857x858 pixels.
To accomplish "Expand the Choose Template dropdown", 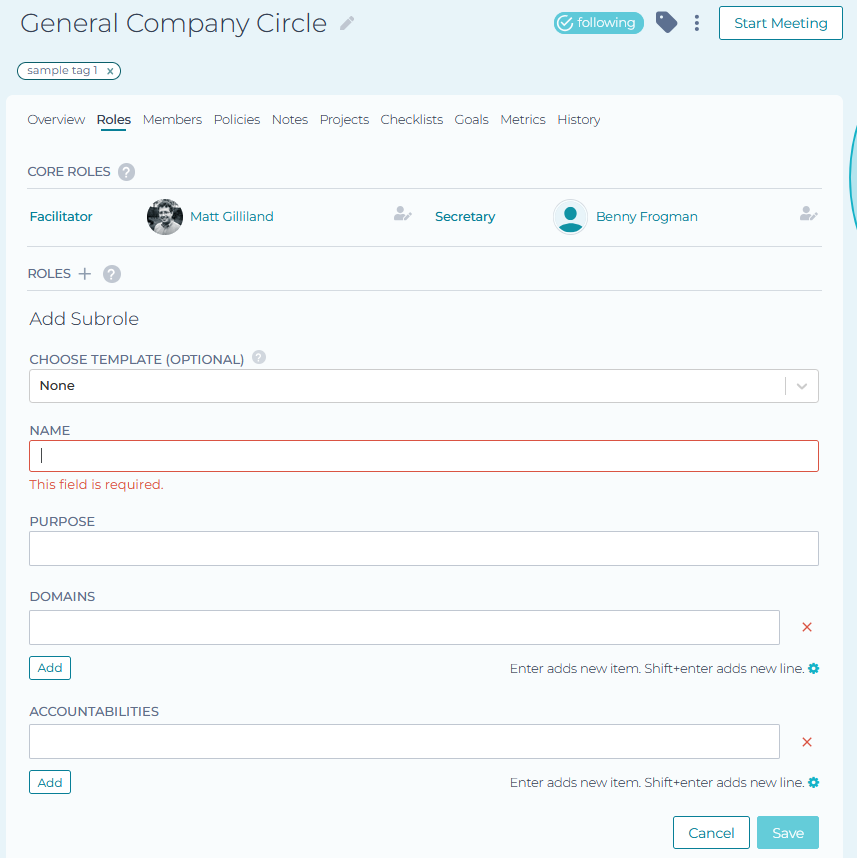I will [802, 386].
